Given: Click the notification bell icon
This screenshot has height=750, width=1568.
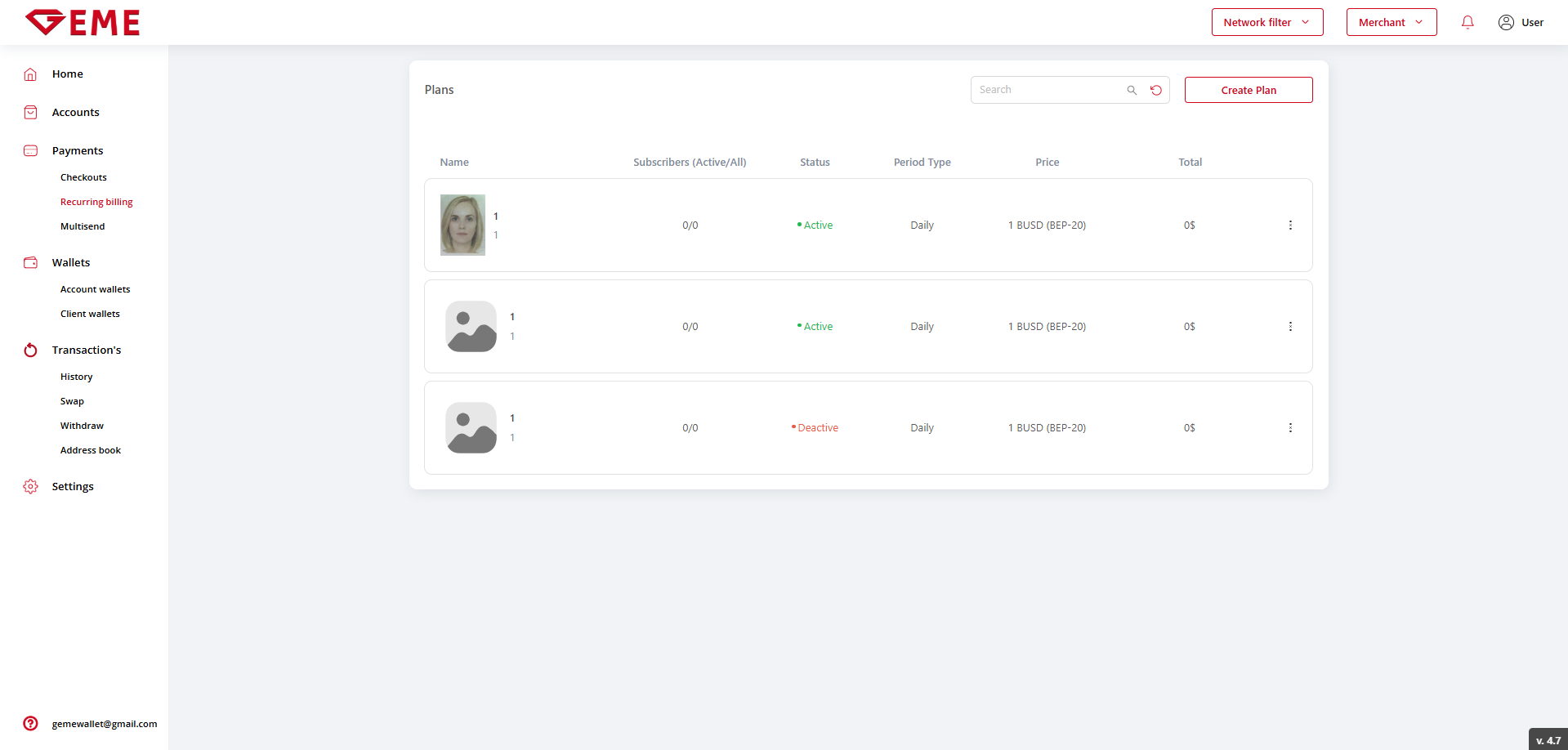Looking at the screenshot, I should [1467, 23].
